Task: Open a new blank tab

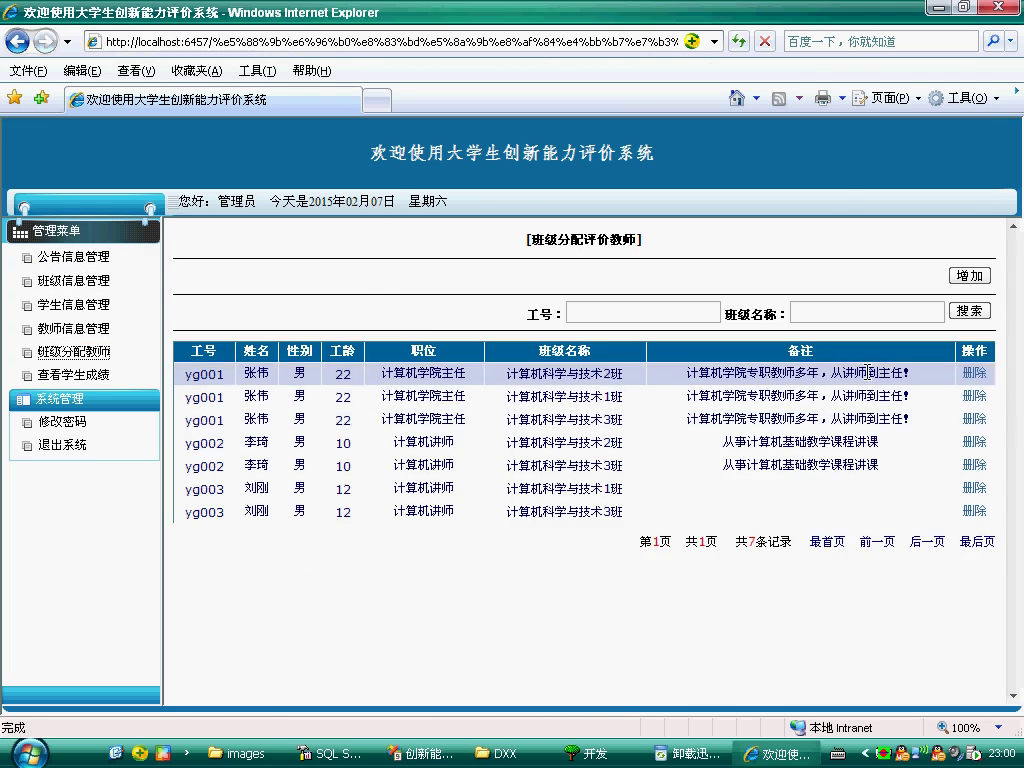Action: click(377, 101)
